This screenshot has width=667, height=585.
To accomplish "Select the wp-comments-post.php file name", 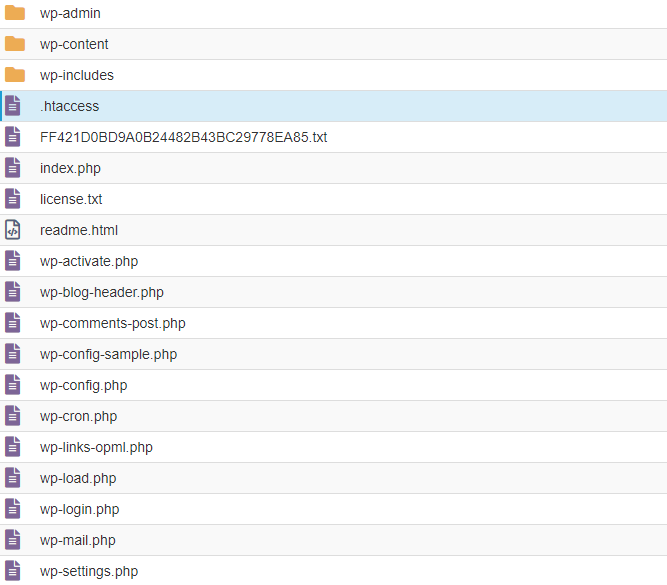I will [x=113, y=324].
